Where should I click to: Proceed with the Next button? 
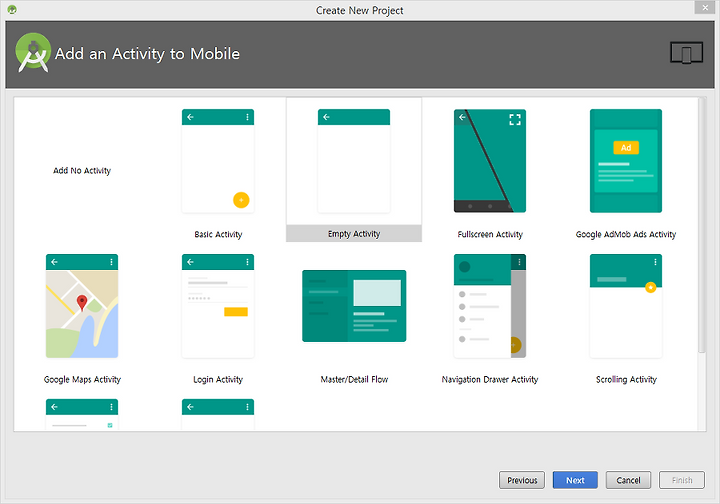(575, 480)
